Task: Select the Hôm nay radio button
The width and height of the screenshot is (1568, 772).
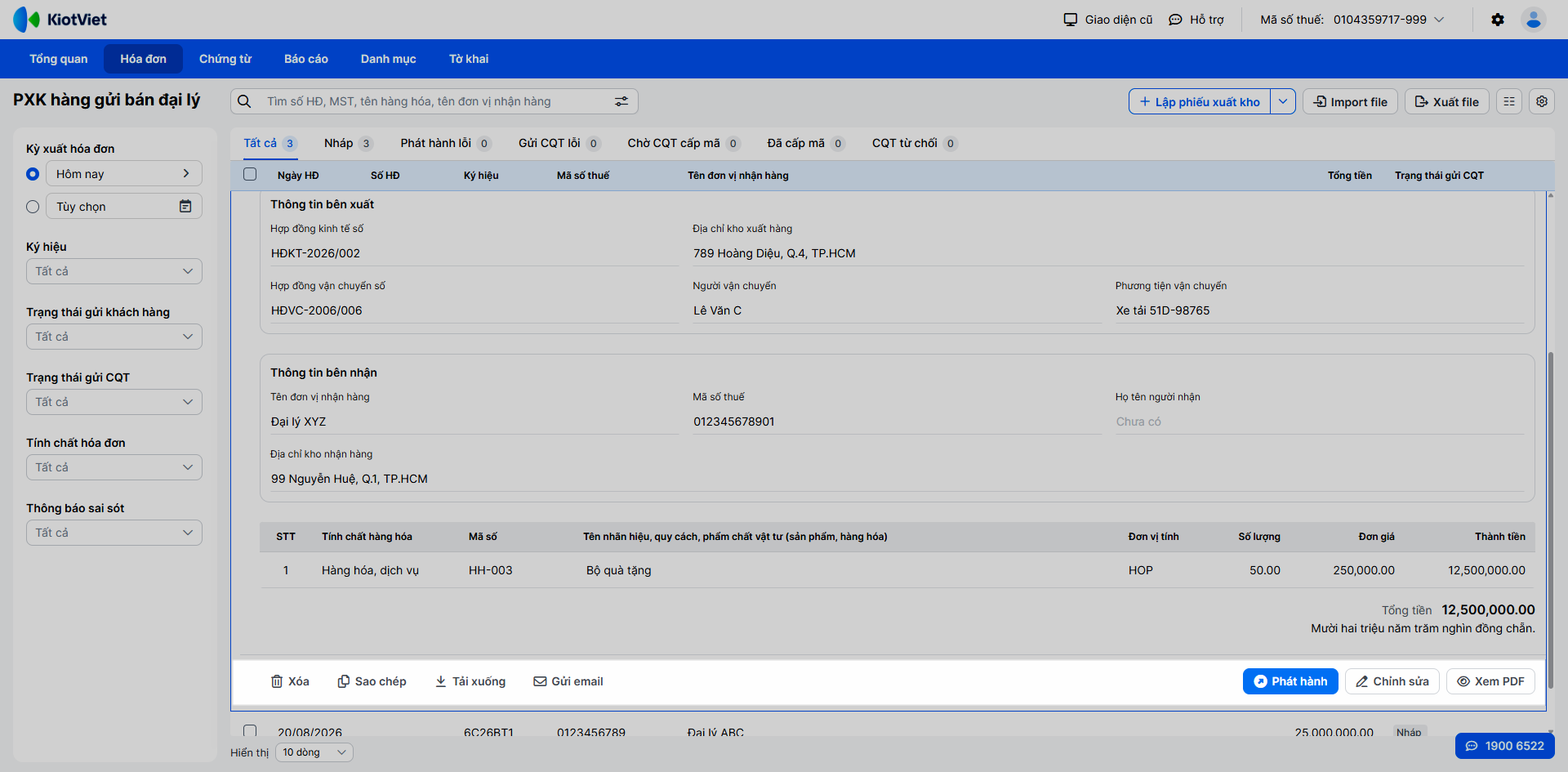Action: (33, 174)
